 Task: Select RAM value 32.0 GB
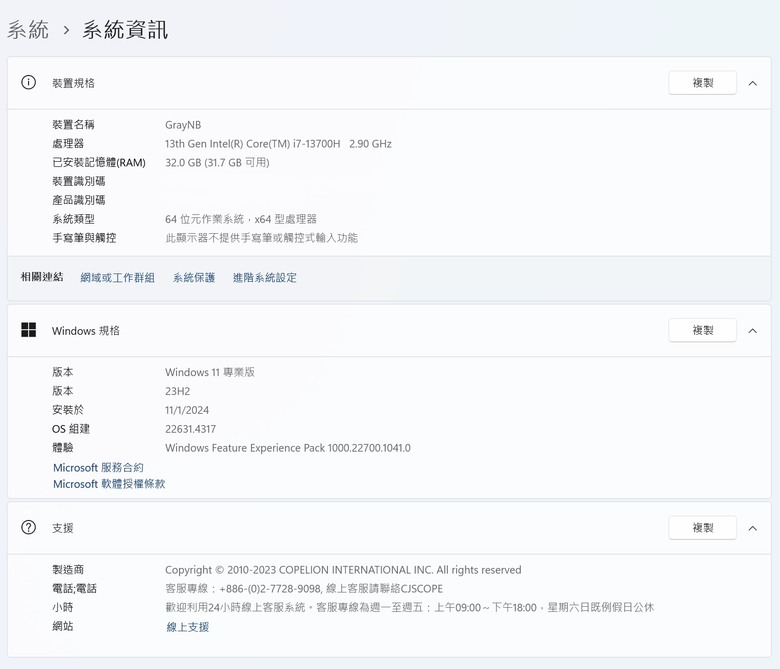click(217, 163)
